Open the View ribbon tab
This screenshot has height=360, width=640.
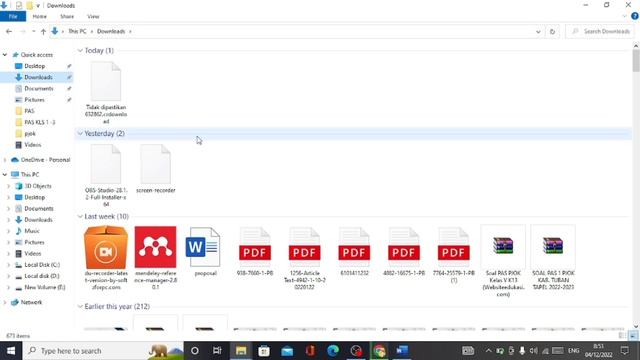93,16
